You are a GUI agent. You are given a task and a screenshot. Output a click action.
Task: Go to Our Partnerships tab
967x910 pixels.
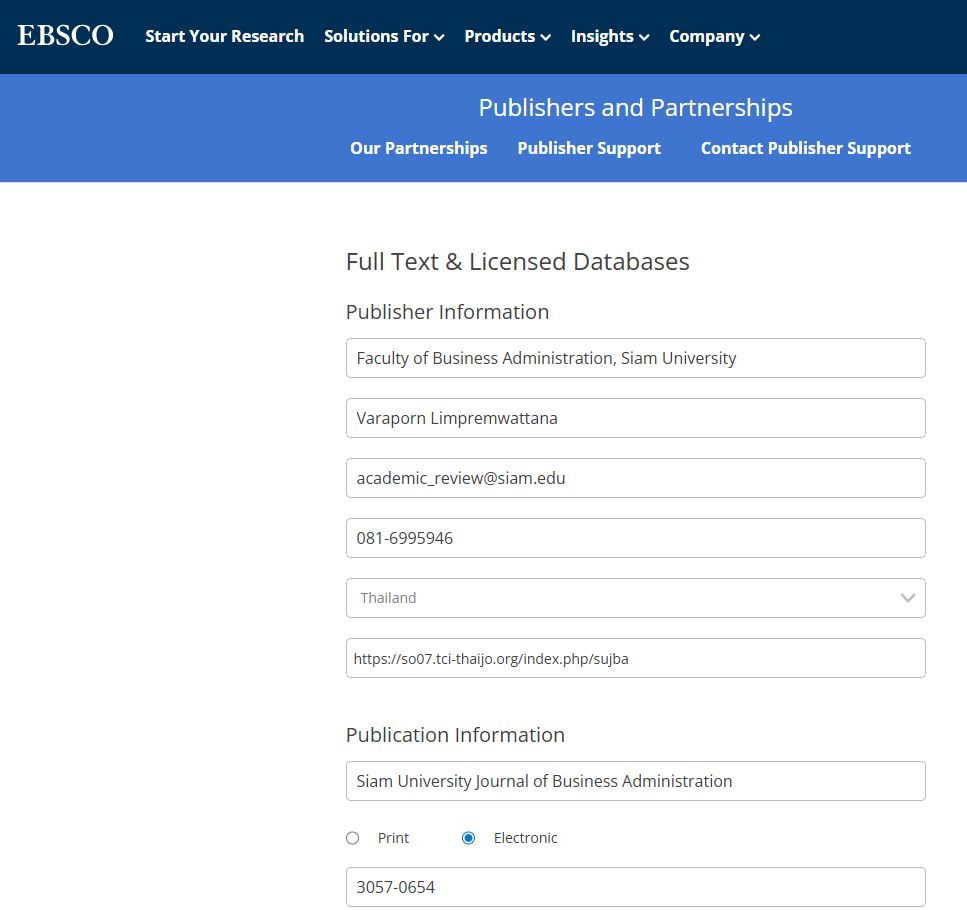coord(418,148)
